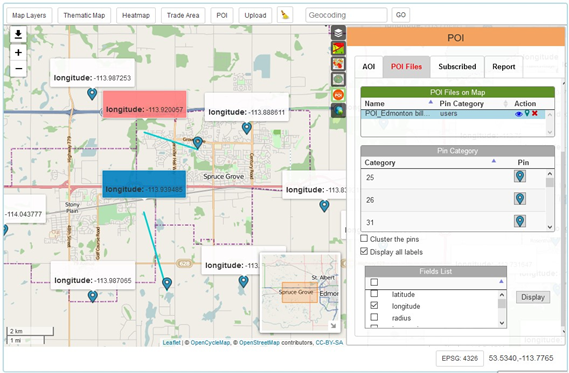Select the POI Files tab
Image resolution: width=569 pixels, height=373 pixels.
406,67
